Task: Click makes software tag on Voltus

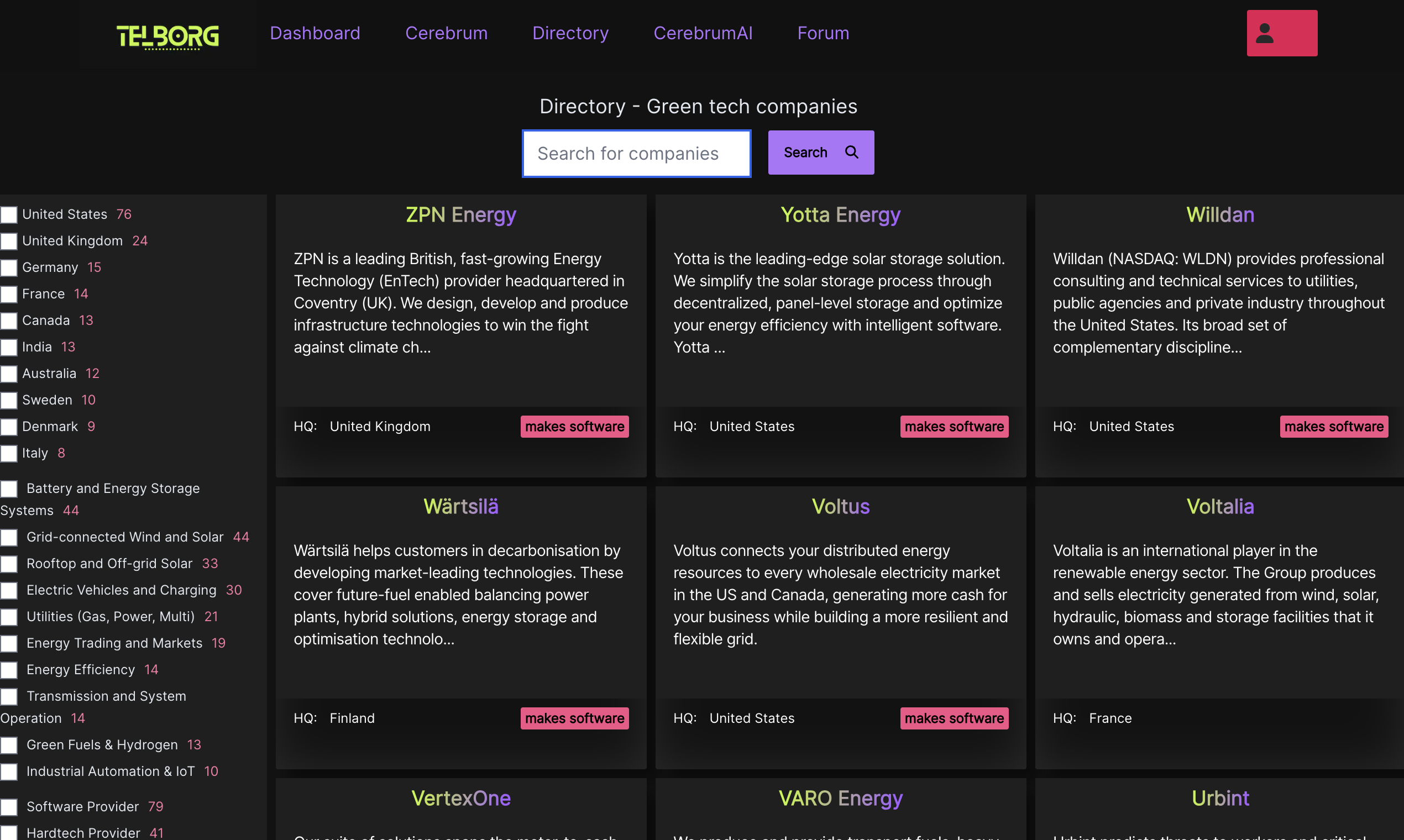Action: (954, 718)
